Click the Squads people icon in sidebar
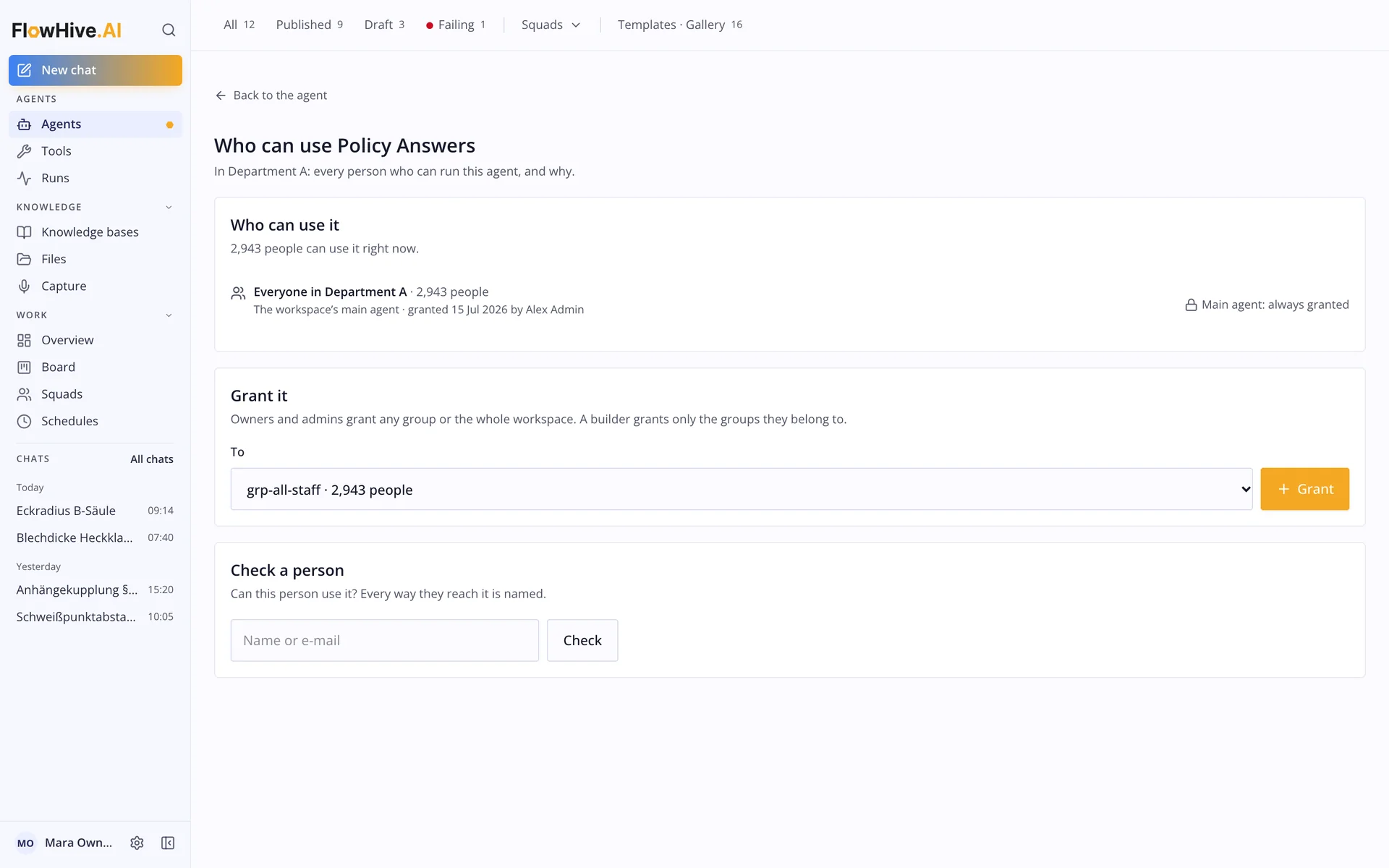 point(24,394)
